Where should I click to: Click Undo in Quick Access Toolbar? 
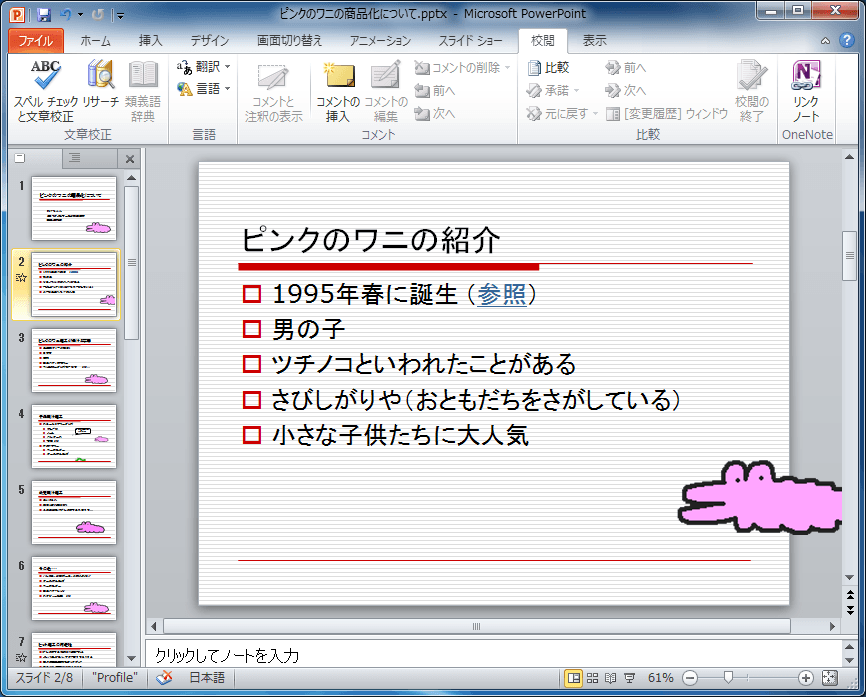[65, 14]
